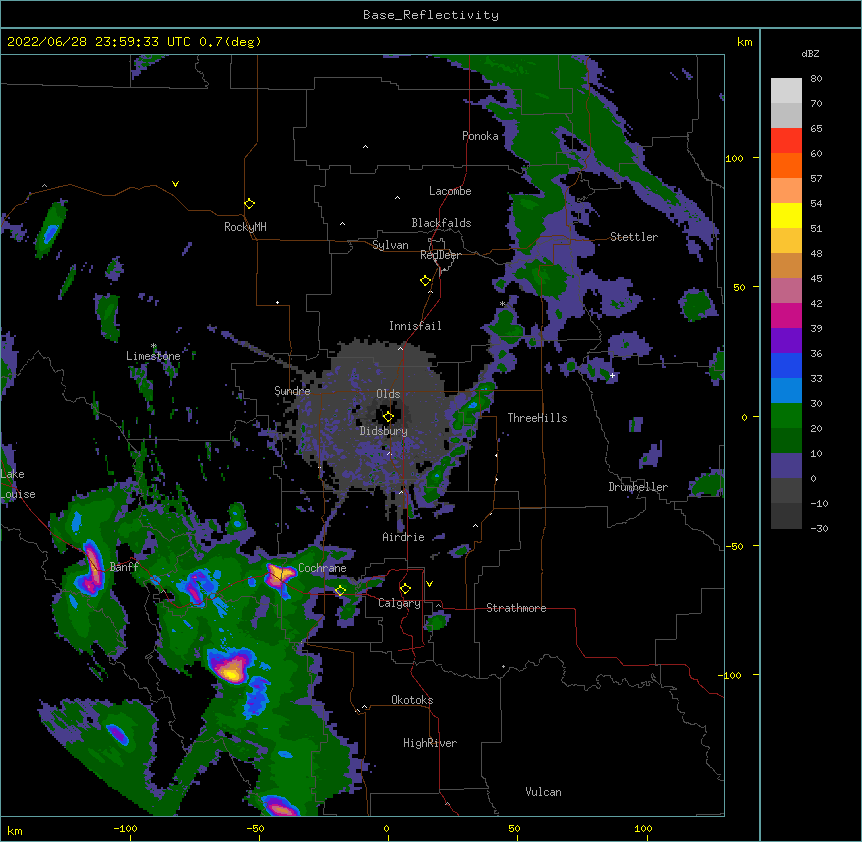Pick the dark orange 57-60 dBZ legend band
This screenshot has height=842, width=862.
pyautogui.click(x=786, y=165)
